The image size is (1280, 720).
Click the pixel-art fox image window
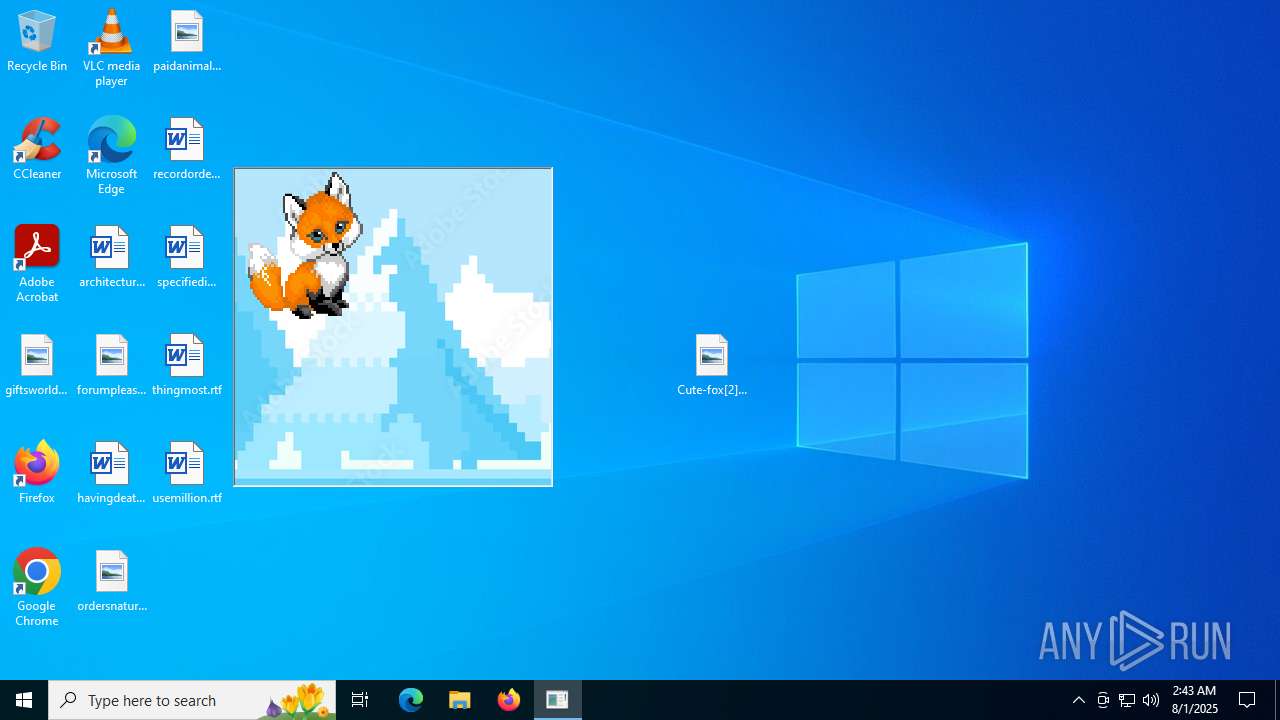(393, 327)
